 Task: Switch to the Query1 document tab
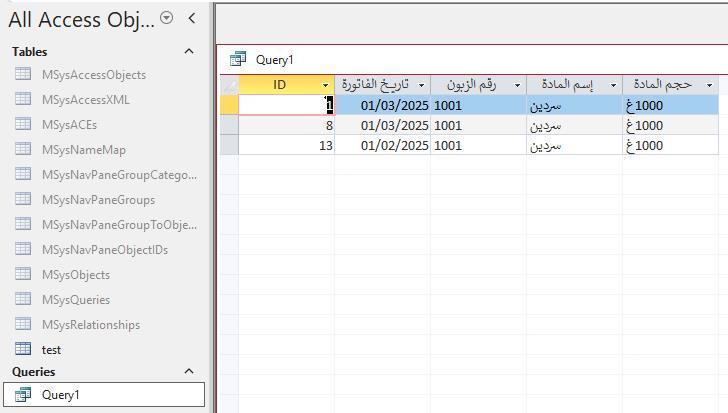(x=275, y=60)
